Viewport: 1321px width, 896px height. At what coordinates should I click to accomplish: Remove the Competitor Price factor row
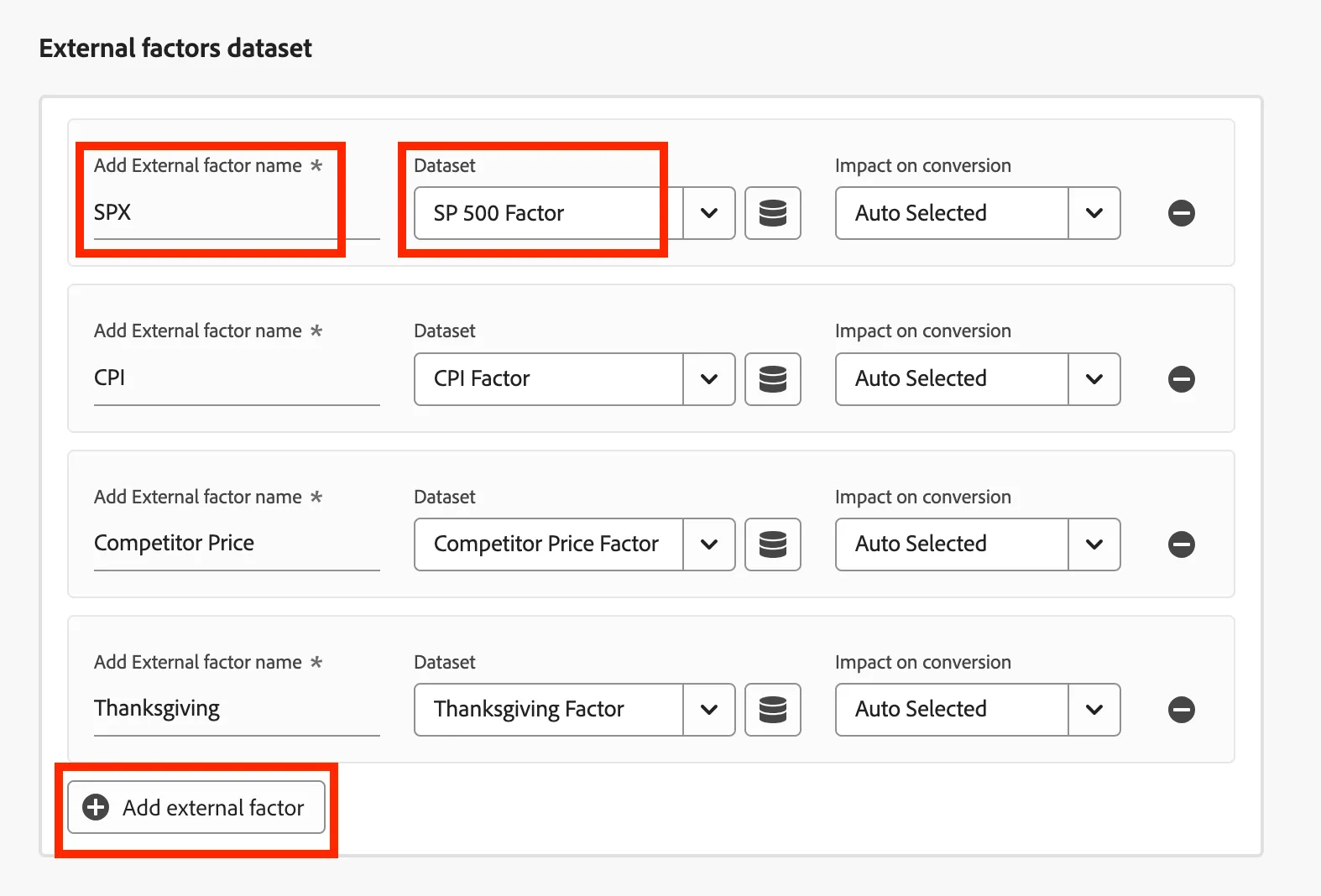click(x=1182, y=544)
